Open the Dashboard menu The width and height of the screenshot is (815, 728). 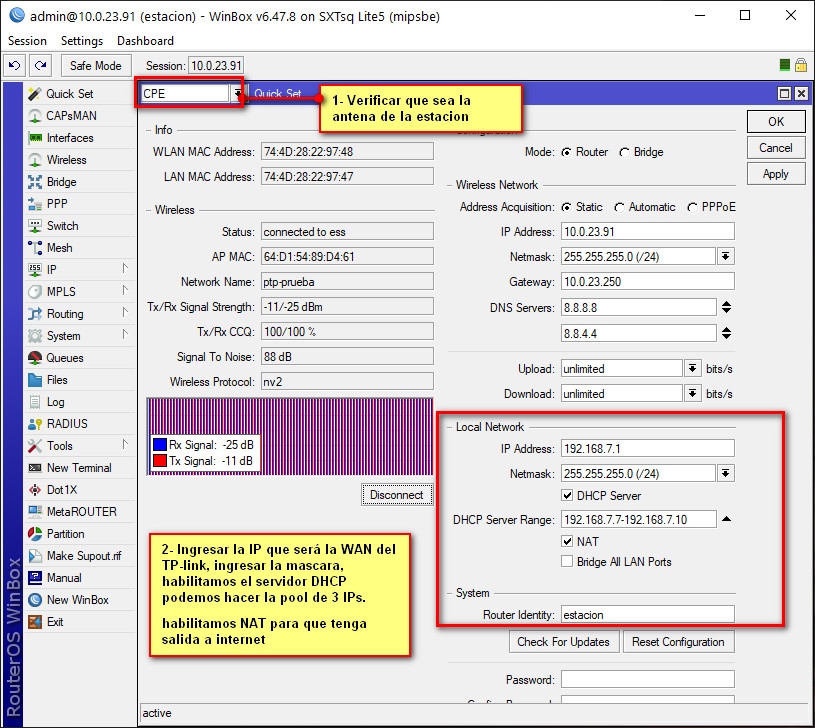coord(145,41)
